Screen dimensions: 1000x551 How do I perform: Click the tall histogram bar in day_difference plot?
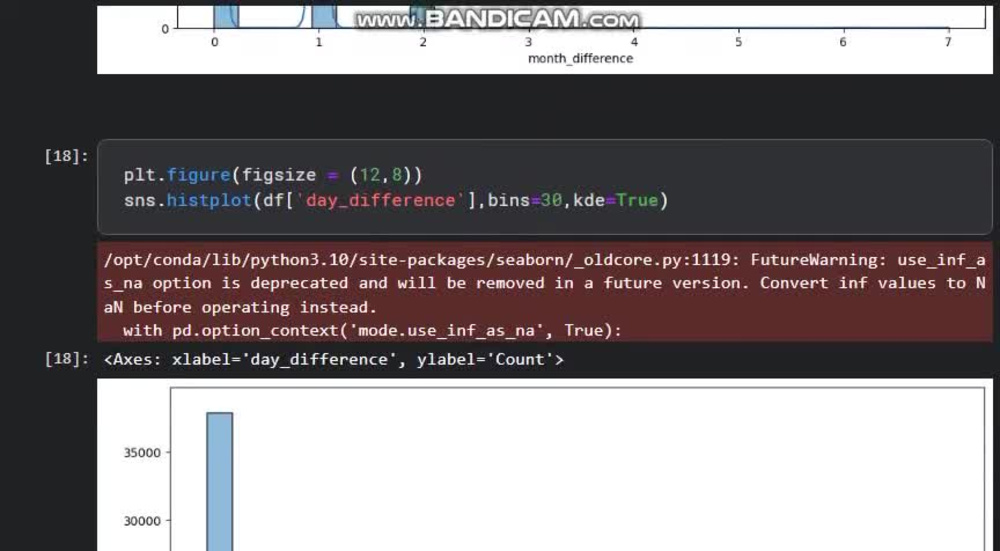pyautogui.click(x=219, y=481)
